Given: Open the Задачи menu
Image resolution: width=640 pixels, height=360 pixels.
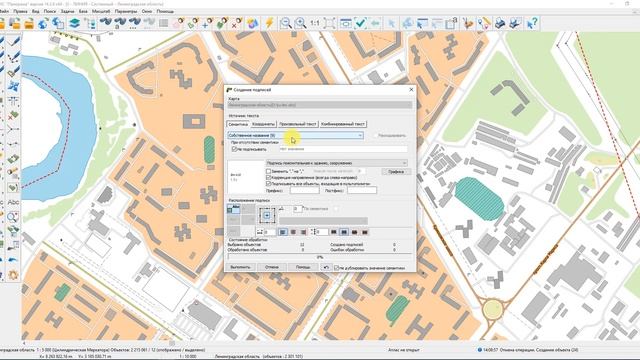Looking at the screenshot, I should (67, 11).
